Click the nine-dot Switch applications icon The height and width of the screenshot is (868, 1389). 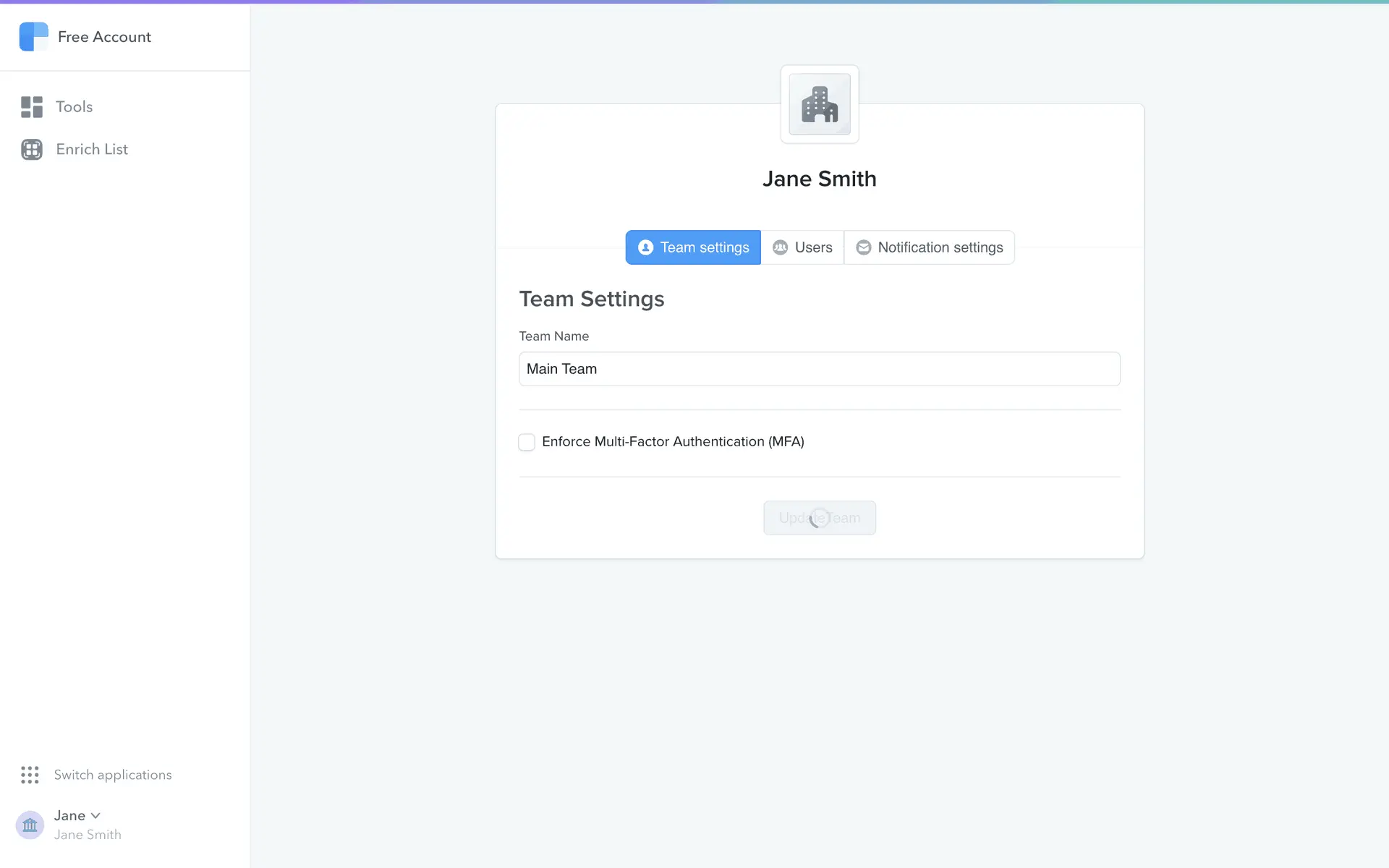point(30,775)
